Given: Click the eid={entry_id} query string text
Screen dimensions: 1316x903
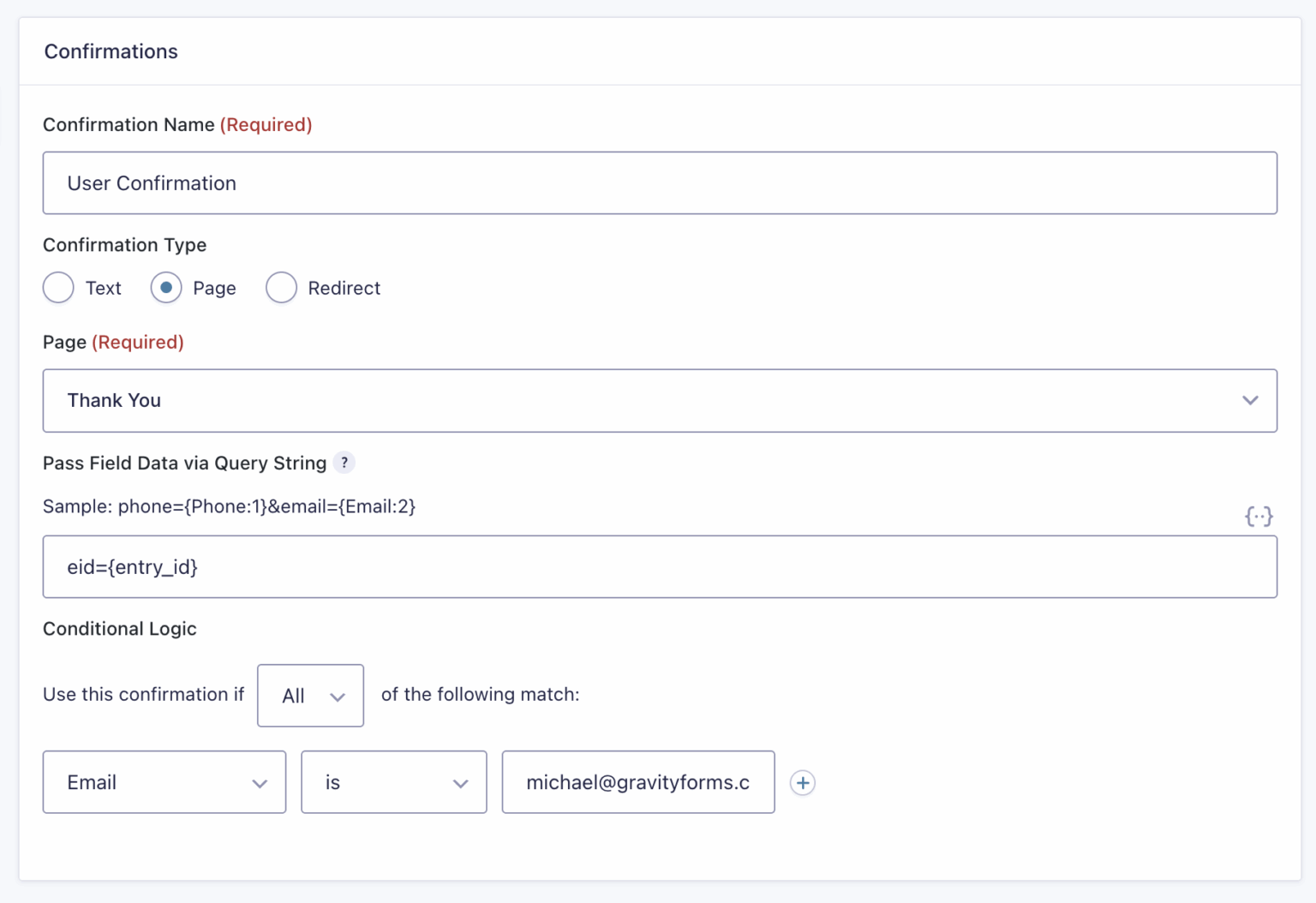Looking at the screenshot, I should click(x=133, y=566).
